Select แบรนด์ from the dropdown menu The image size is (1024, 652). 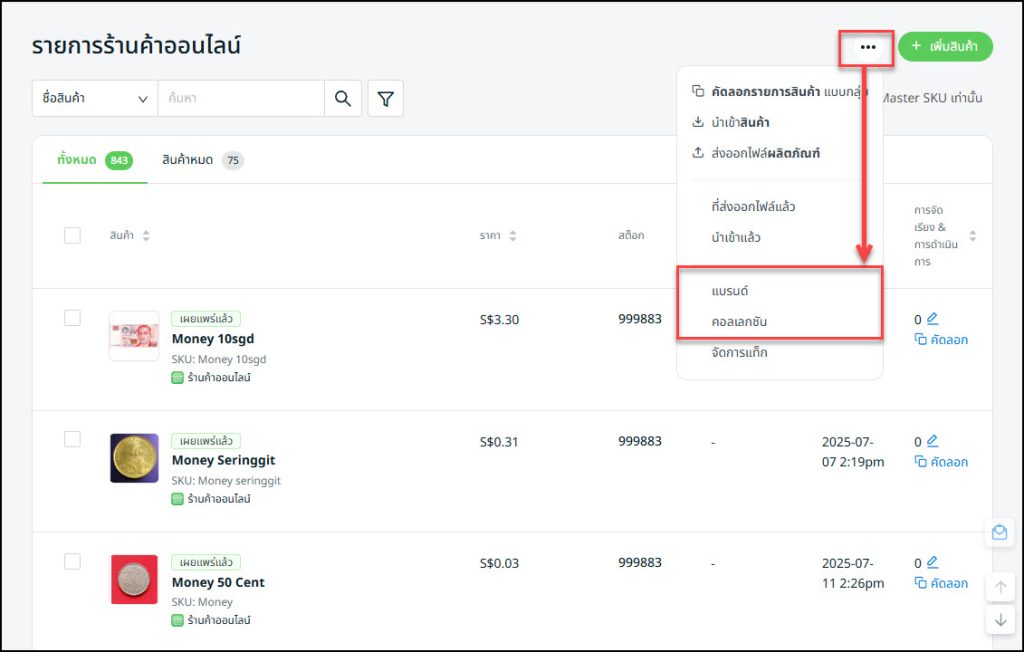[x=730, y=290]
